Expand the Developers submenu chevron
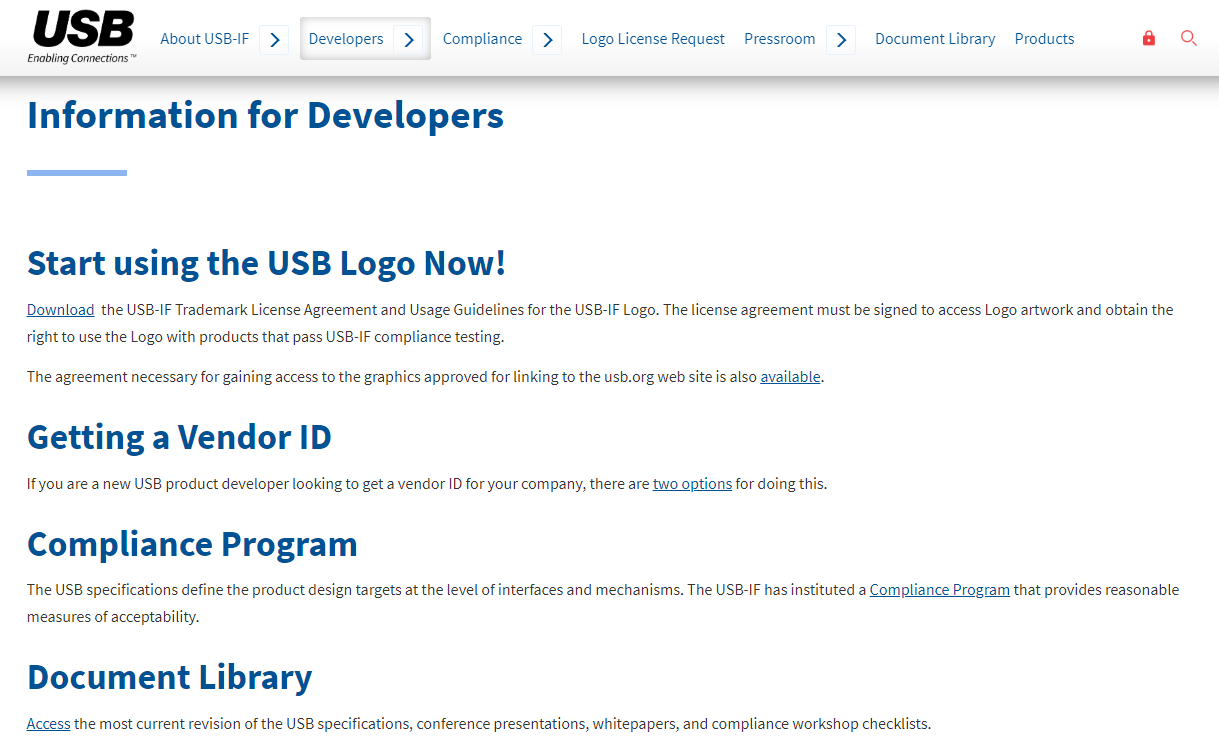 pyautogui.click(x=408, y=40)
